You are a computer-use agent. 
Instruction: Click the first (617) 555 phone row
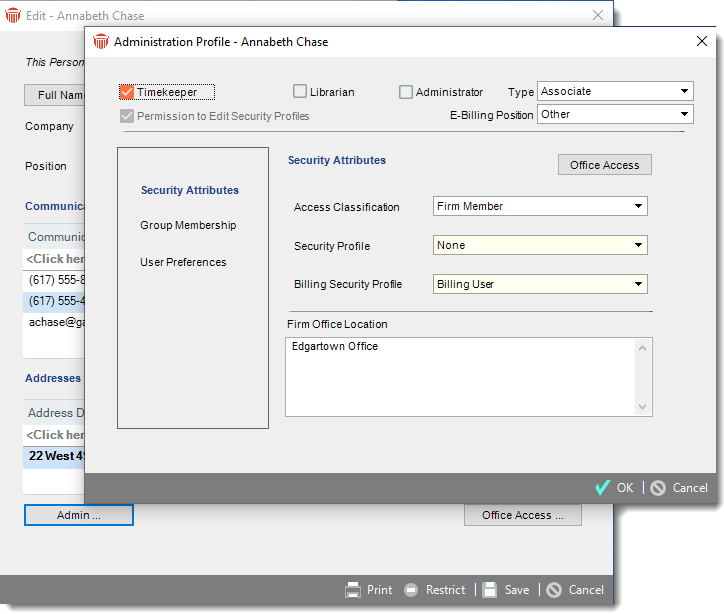[x=54, y=280]
